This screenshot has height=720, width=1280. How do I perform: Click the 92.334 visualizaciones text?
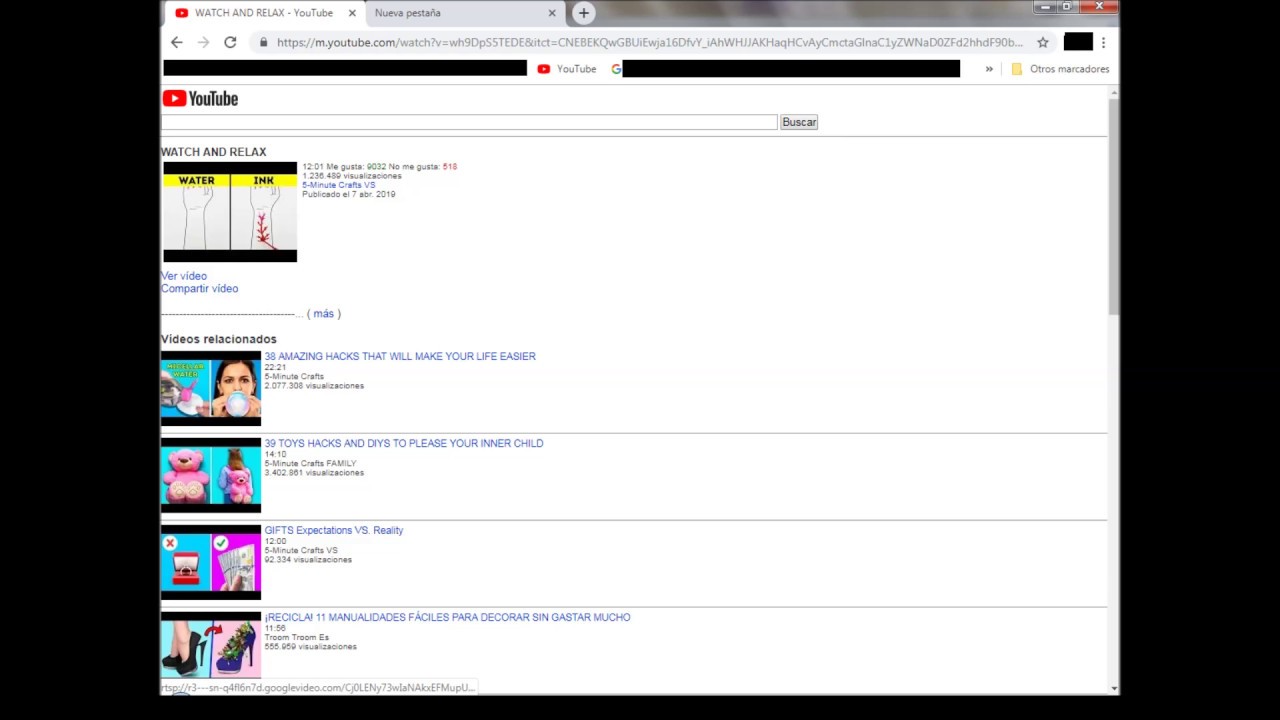pos(308,559)
